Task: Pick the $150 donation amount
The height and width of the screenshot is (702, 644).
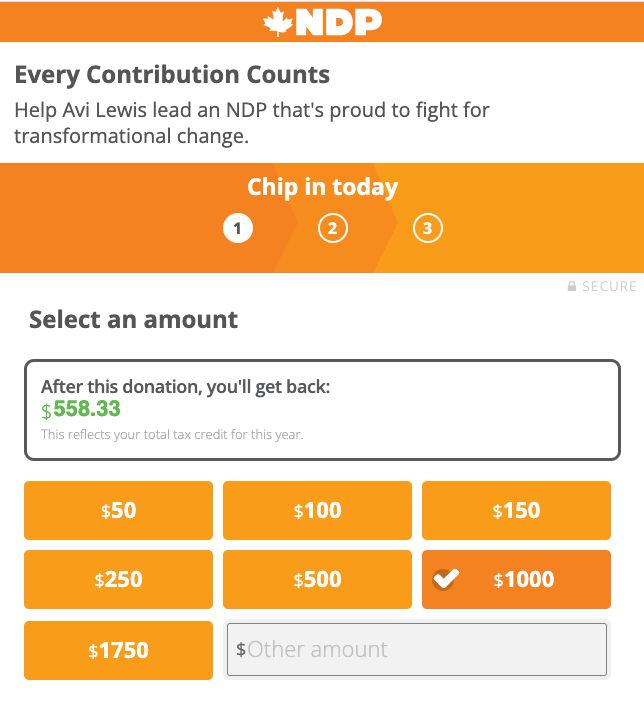Action: (516, 510)
